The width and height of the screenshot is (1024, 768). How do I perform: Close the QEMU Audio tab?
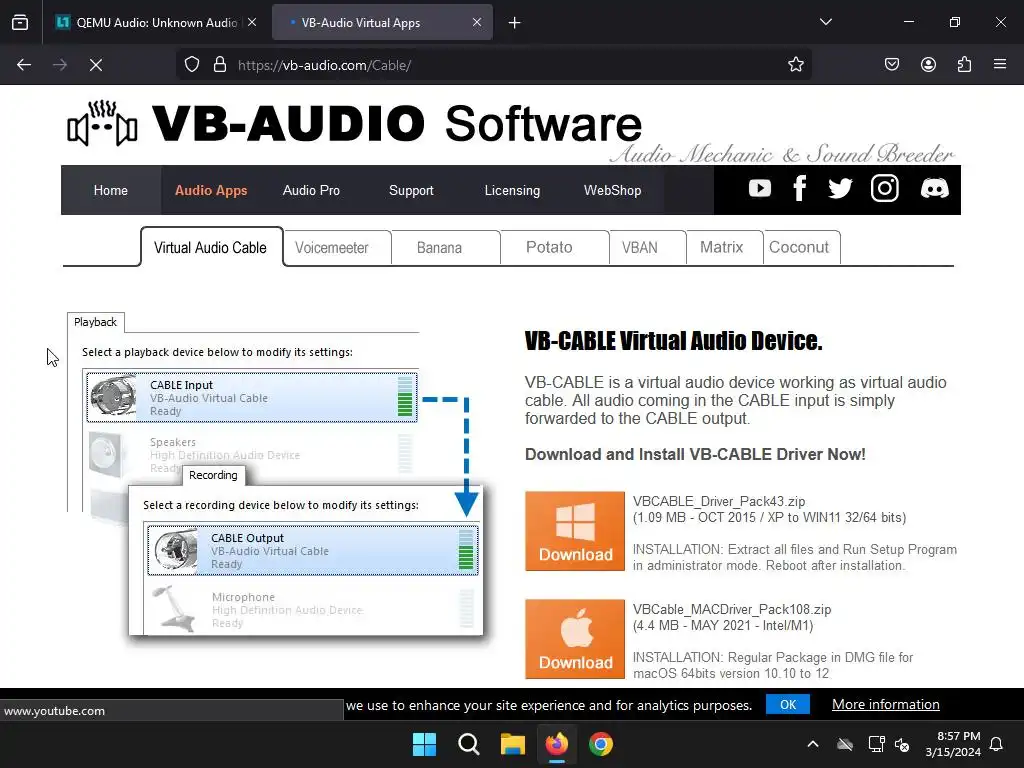[252, 22]
